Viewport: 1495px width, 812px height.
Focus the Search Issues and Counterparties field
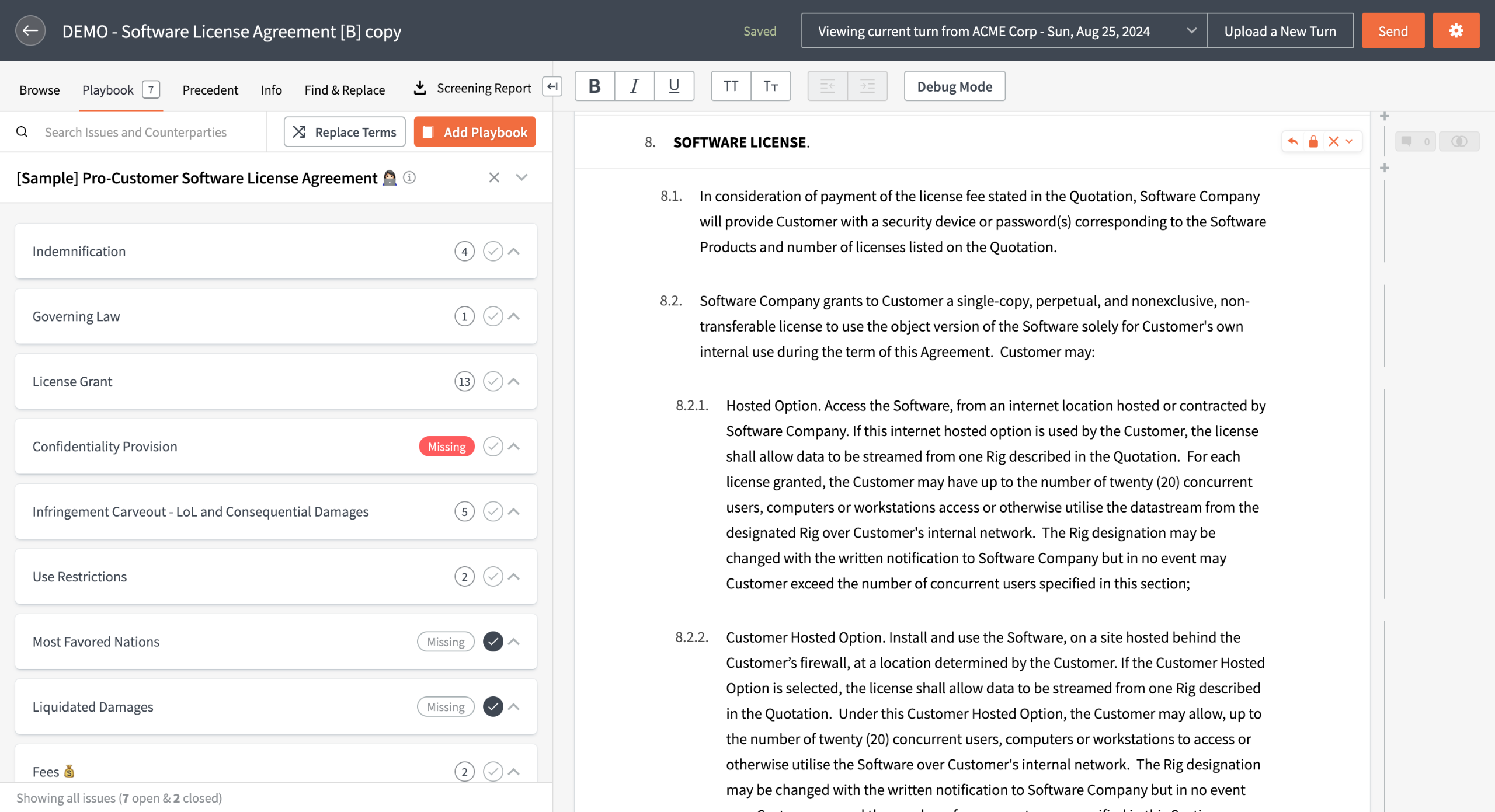coord(135,132)
